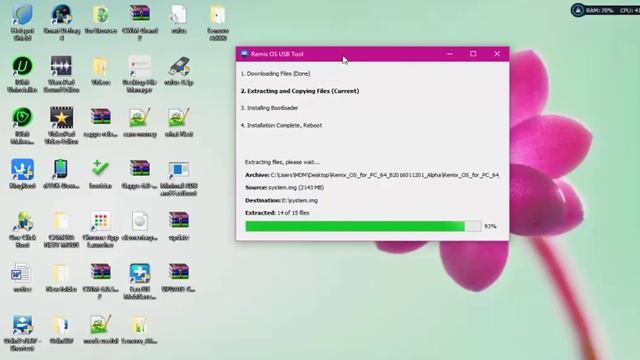Open the VideoPad star filmstrip icon

pos(61,118)
